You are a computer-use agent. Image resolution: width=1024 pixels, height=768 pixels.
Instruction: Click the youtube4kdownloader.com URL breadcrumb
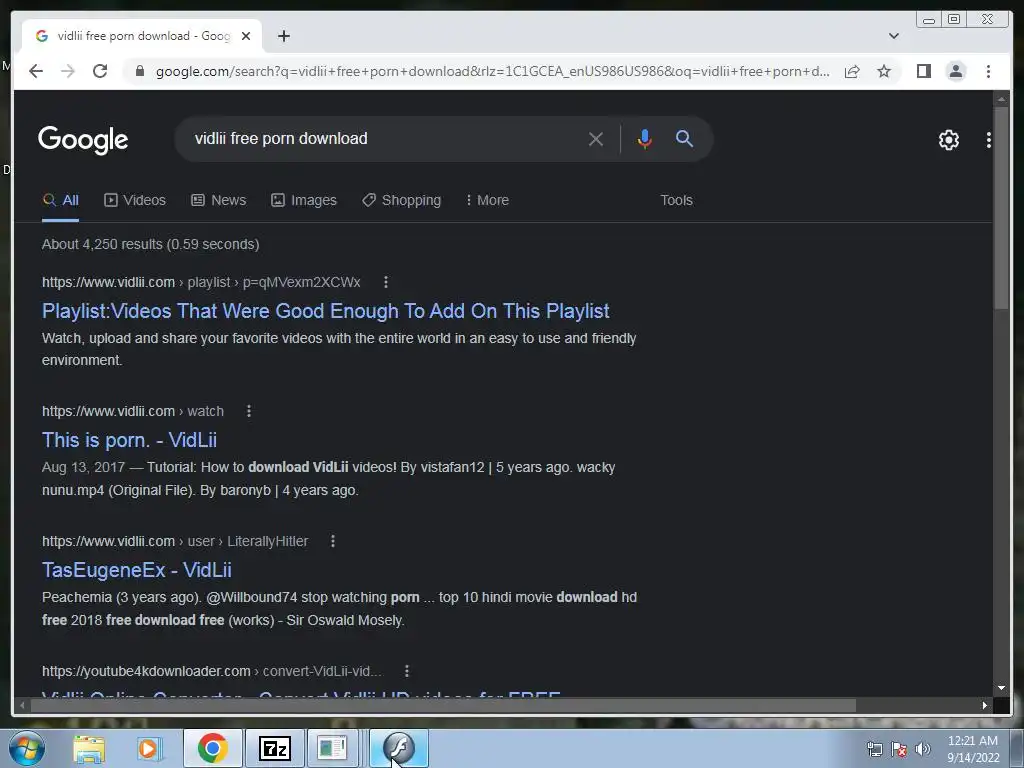point(212,671)
